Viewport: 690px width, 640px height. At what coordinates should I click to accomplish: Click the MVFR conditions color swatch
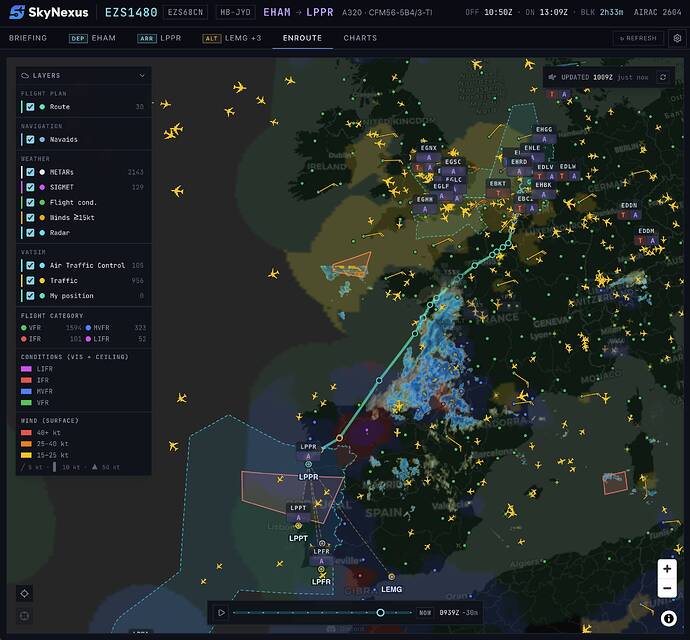(x=26, y=391)
